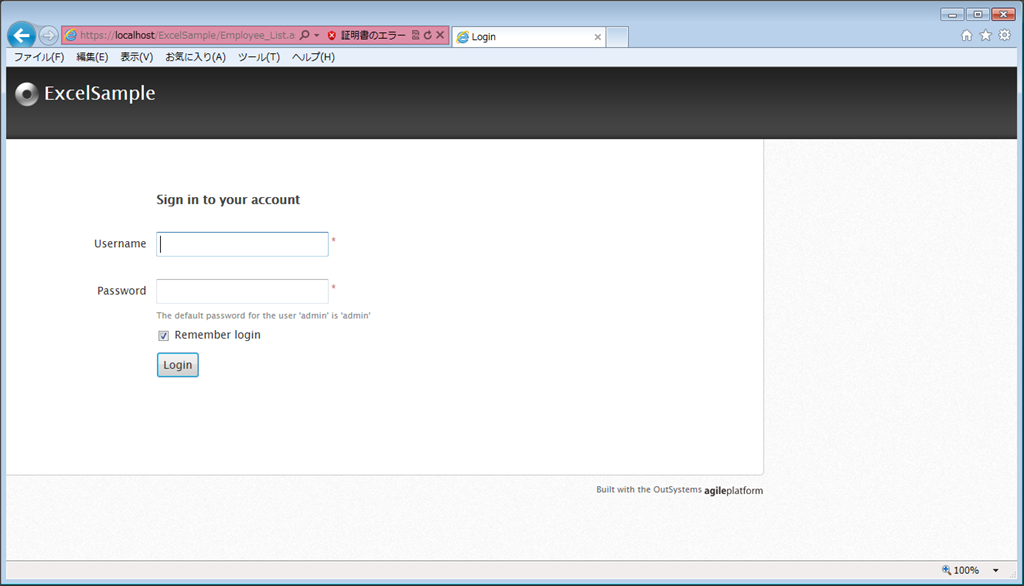The height and width of the screenshot is (586, 1024).
Task: Select the Login browser tab
Action: pos(529,37)
